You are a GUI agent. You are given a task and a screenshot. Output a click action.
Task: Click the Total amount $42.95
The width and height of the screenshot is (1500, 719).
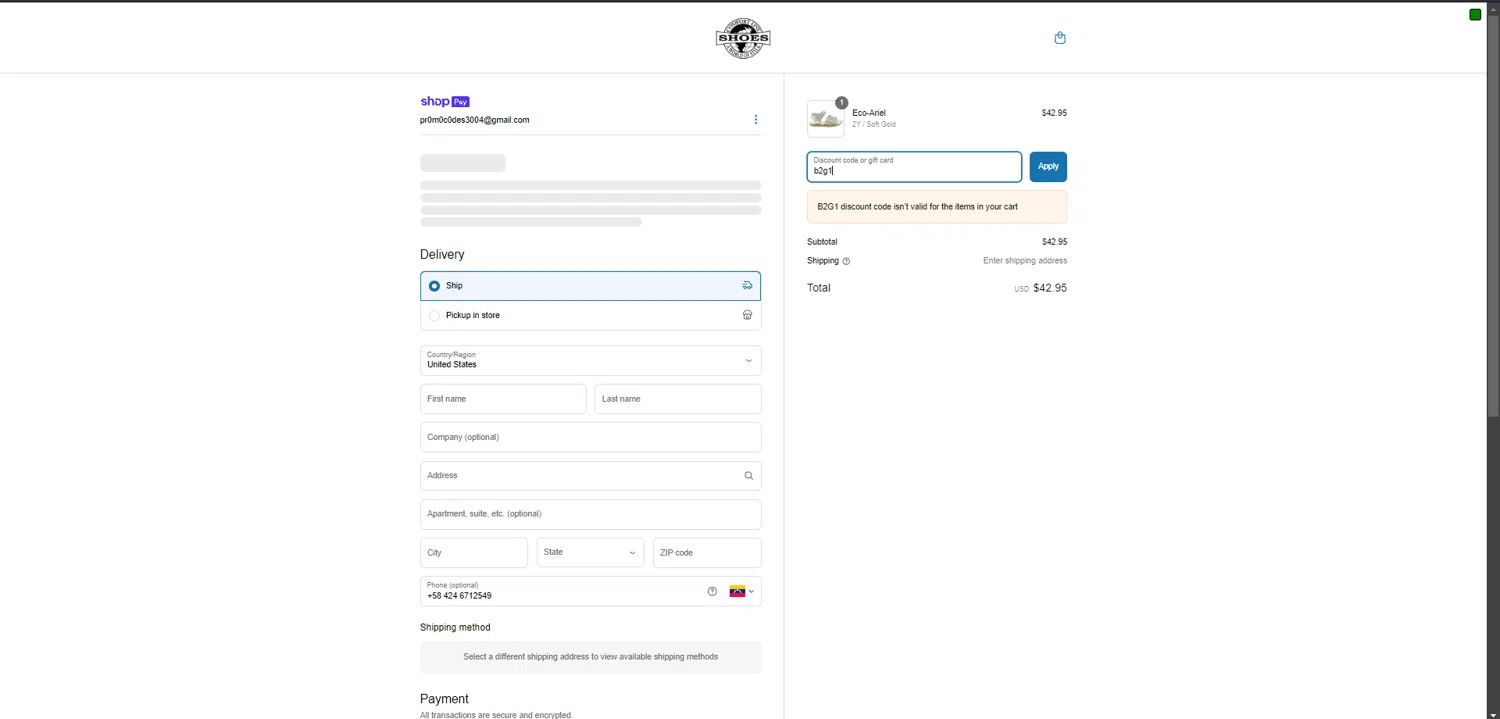tap(1050, 288)
